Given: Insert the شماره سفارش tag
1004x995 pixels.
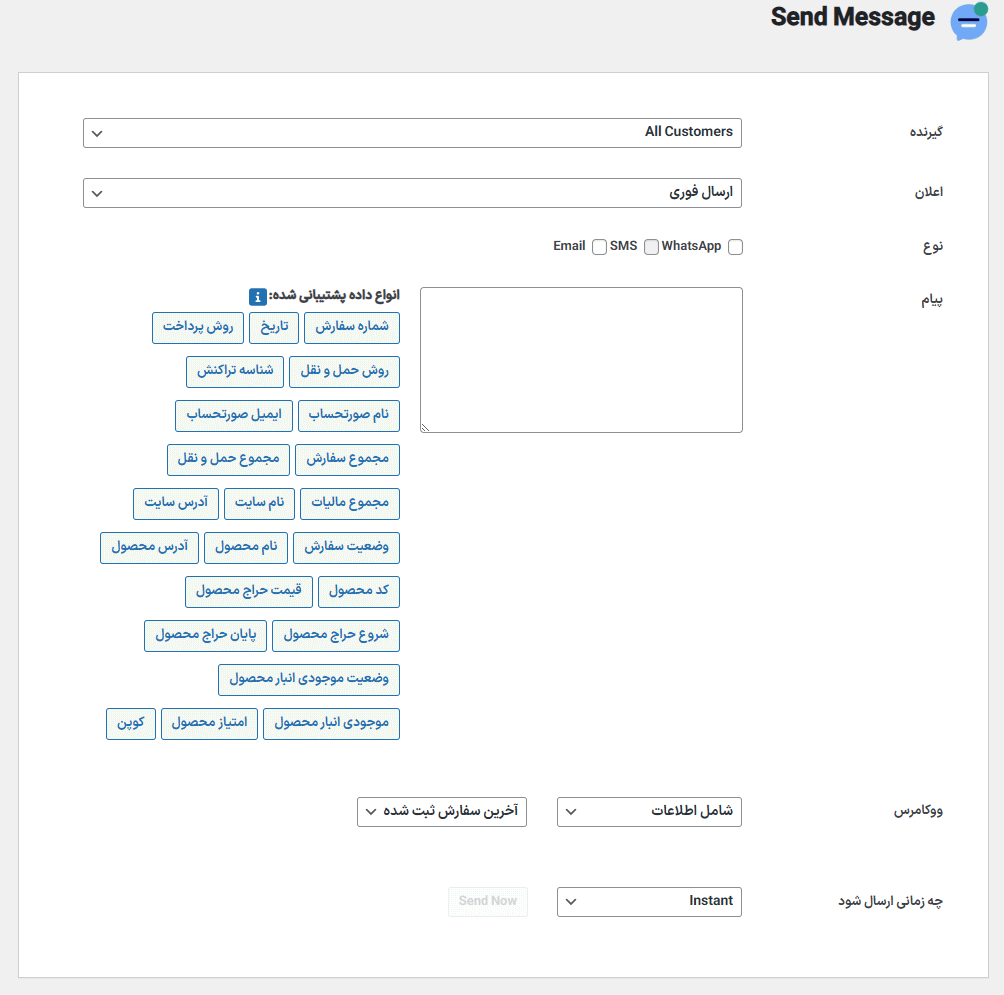Looking at the screenshot, I should [x=352, y=328].
